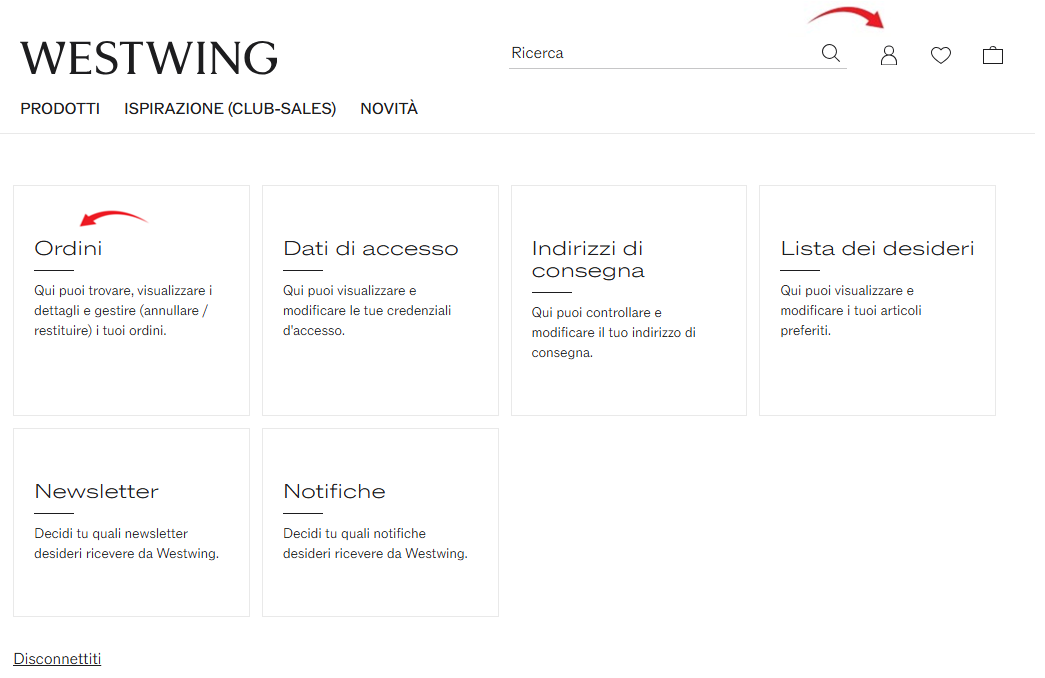The image size is (1045, 678).
Task: Click text 'modificare il tuo indirizzo di'
Action: [x=614, y=333]
